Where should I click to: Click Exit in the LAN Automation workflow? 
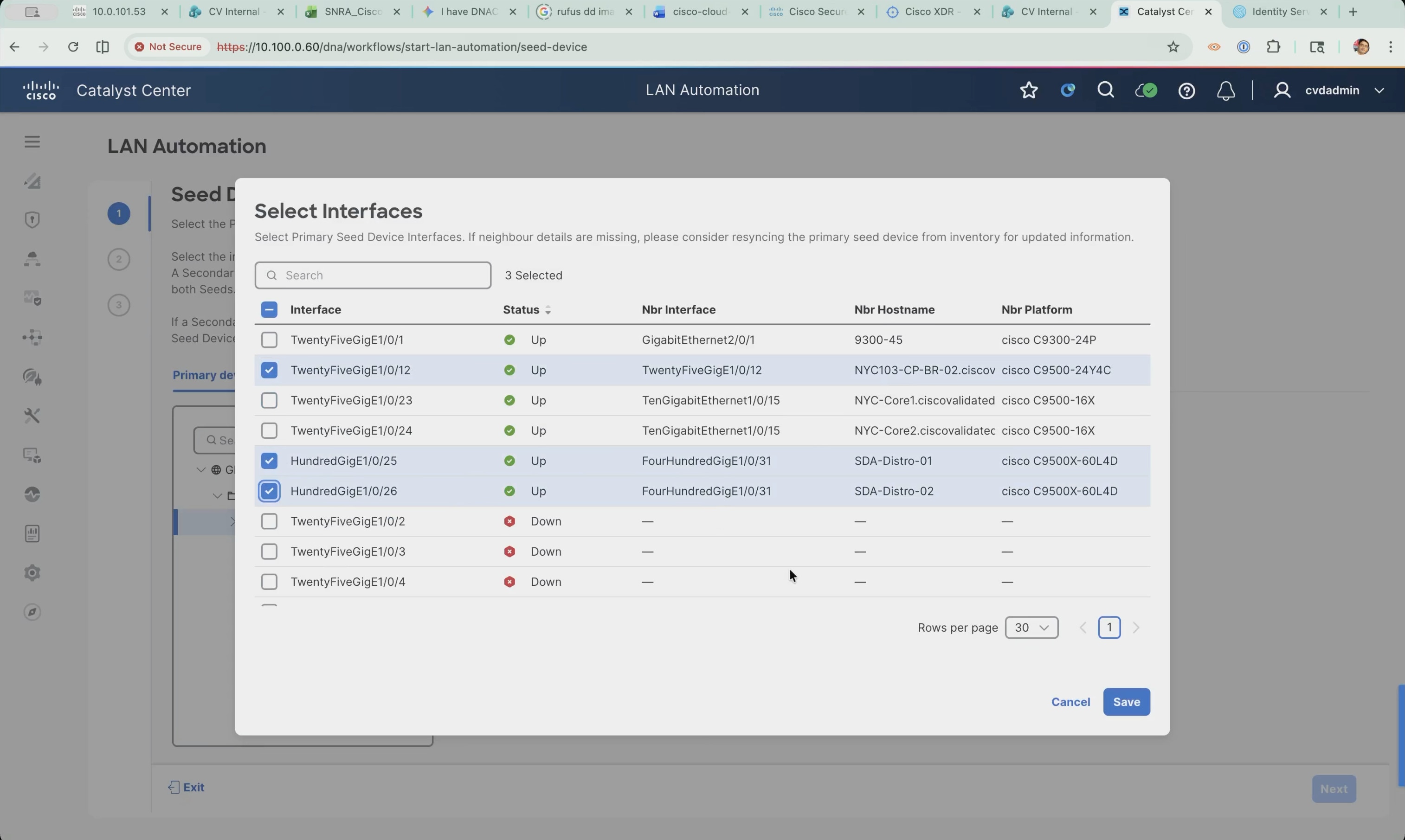[186, 788]
